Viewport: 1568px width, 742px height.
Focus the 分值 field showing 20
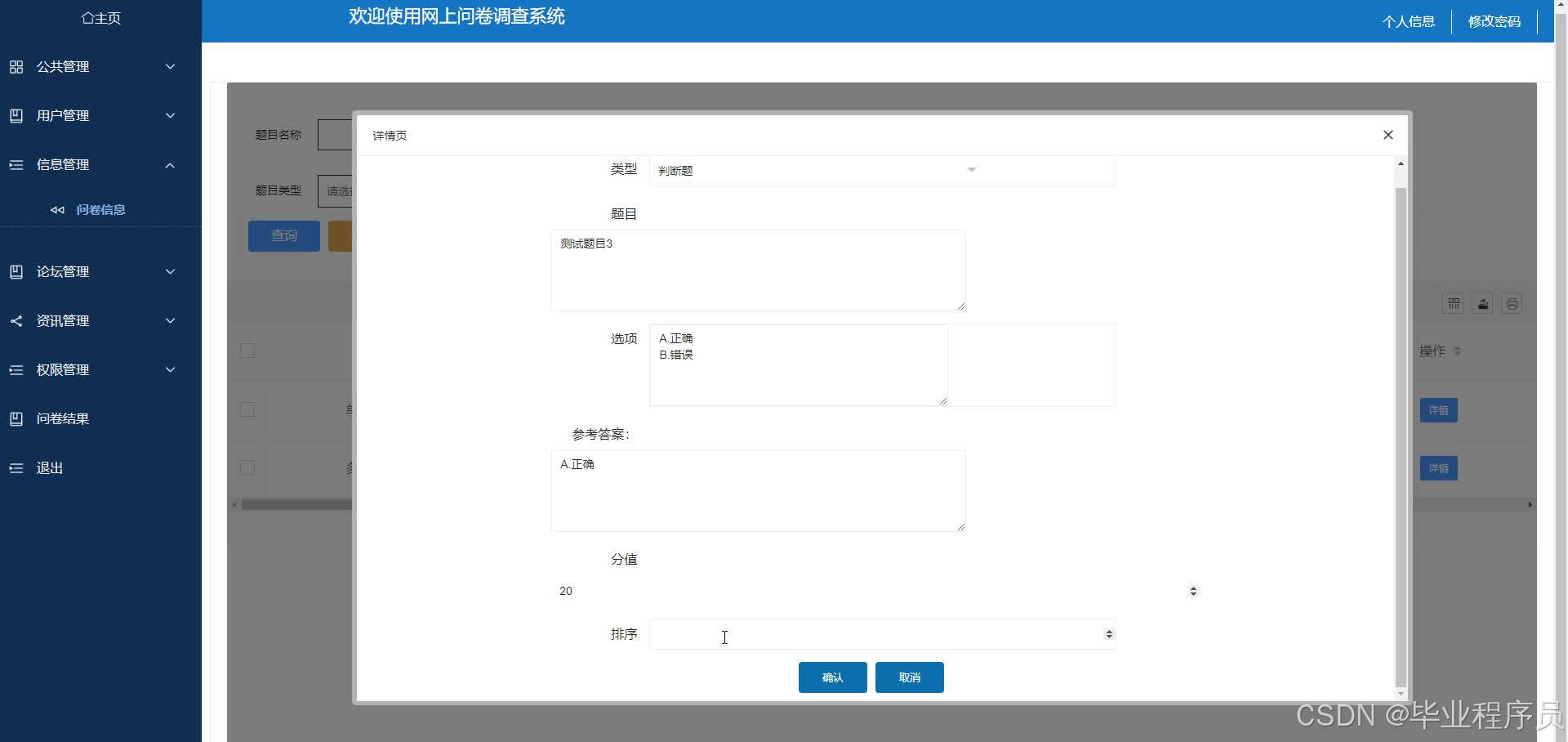pos(877,591)
